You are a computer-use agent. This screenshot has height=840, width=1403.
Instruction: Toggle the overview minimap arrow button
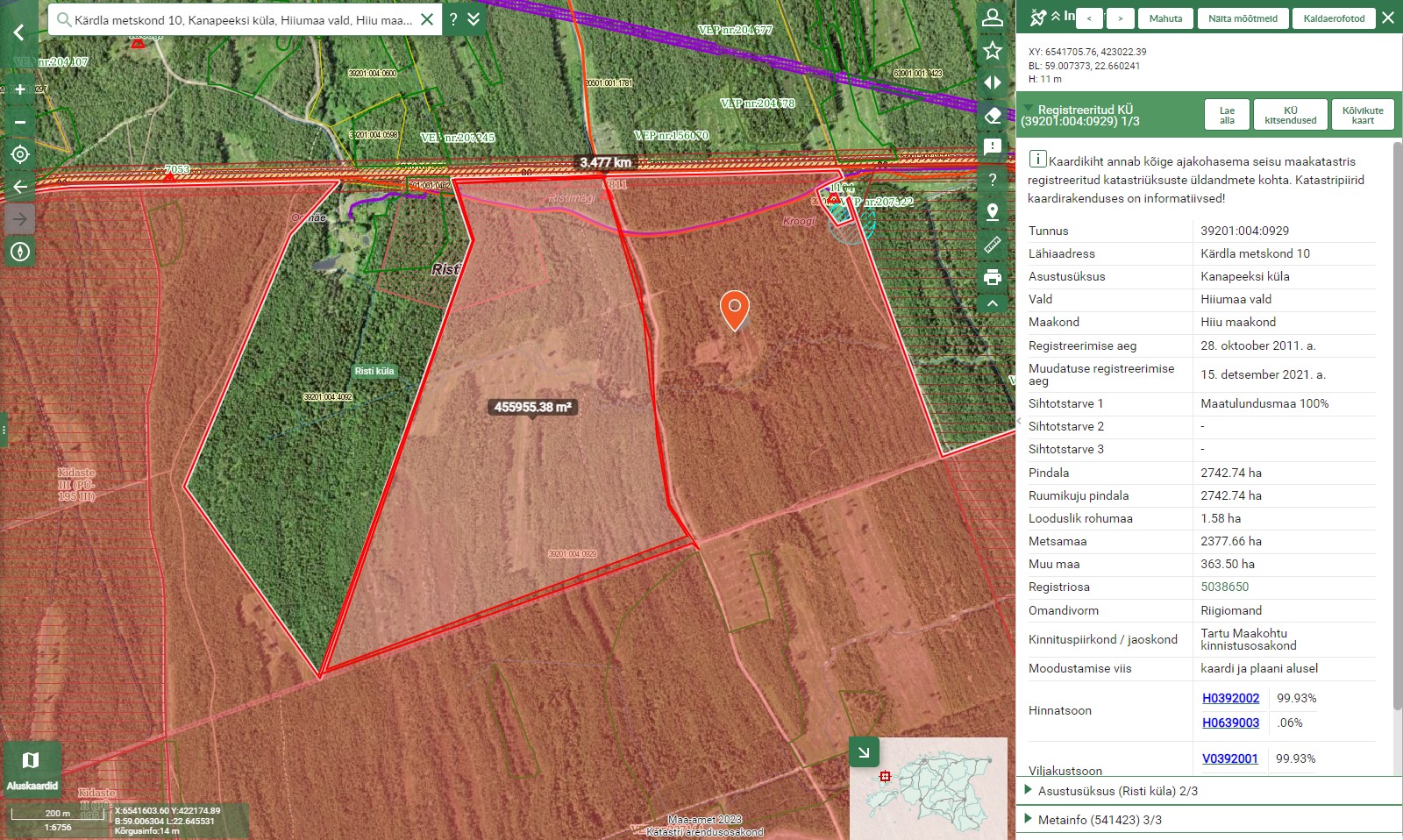click(x=864, y=751)
